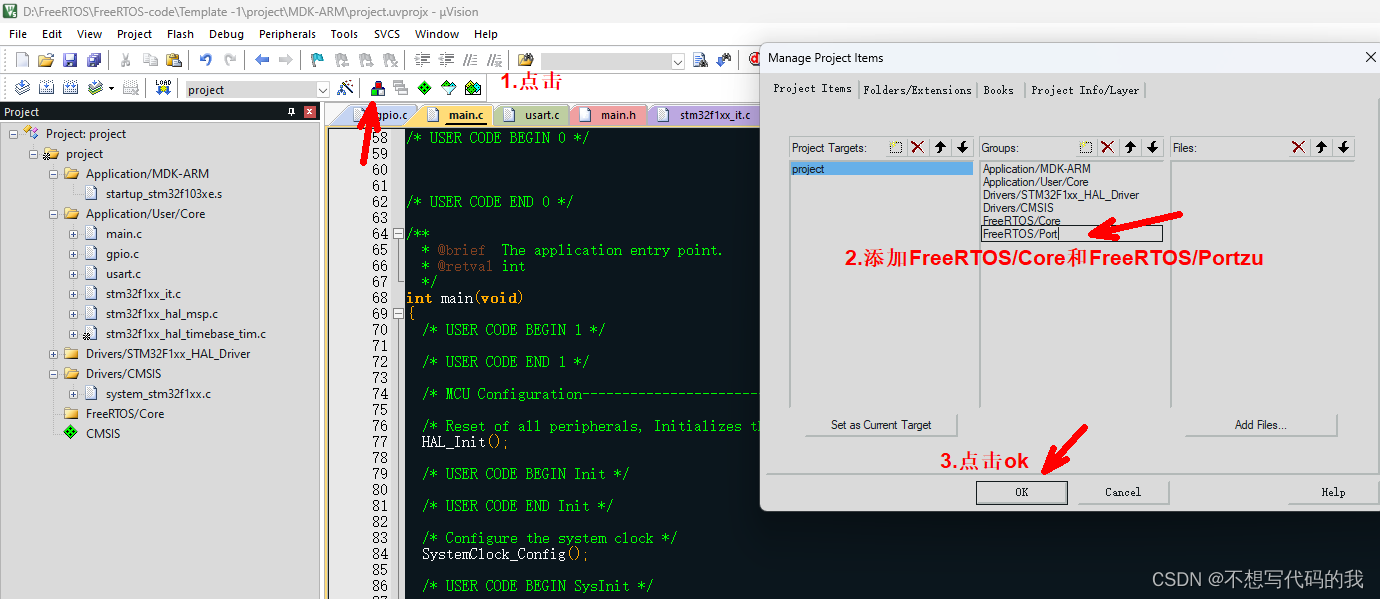Click the Save All toolbar icon

[x=94, y=61]
